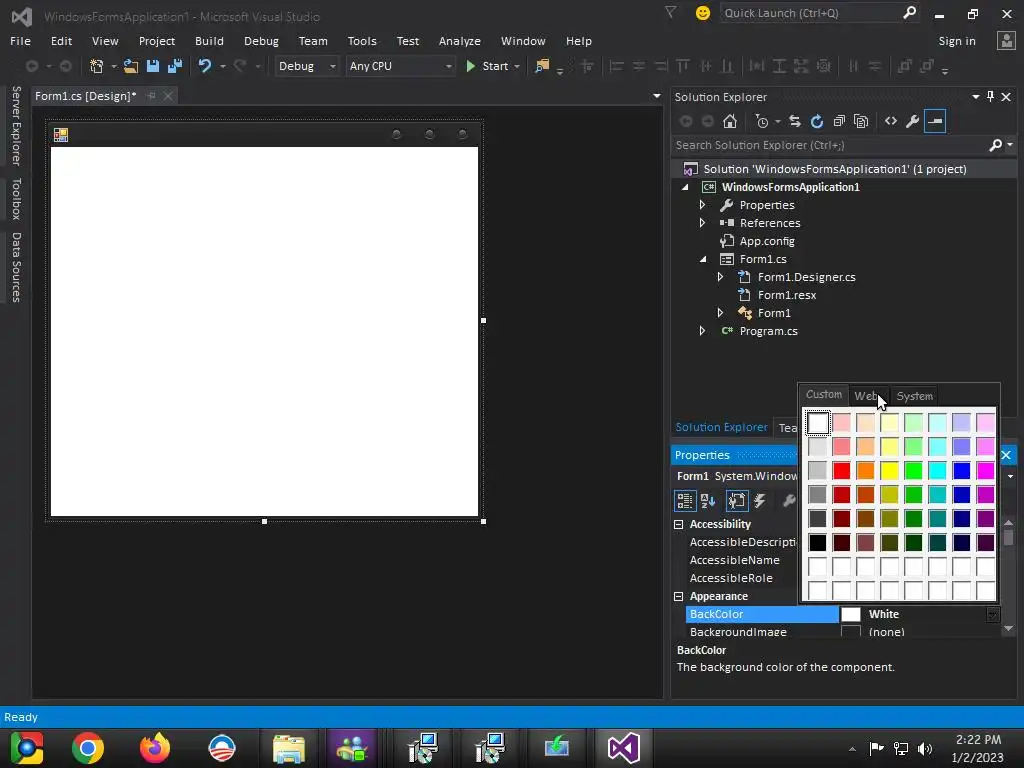Screen dimensions: 1024x768
Task: Click the View Code icon in Solution Explorer
Action: point(891,121)
